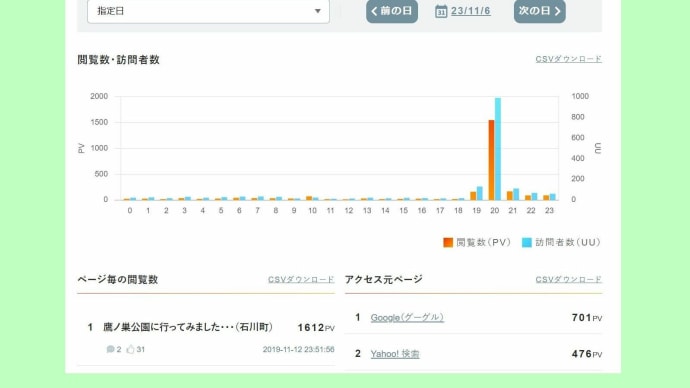690x388 pixels.
Task: Open the article 鷹ノ巣公園に行ってみました
Action: pos(188,327)
